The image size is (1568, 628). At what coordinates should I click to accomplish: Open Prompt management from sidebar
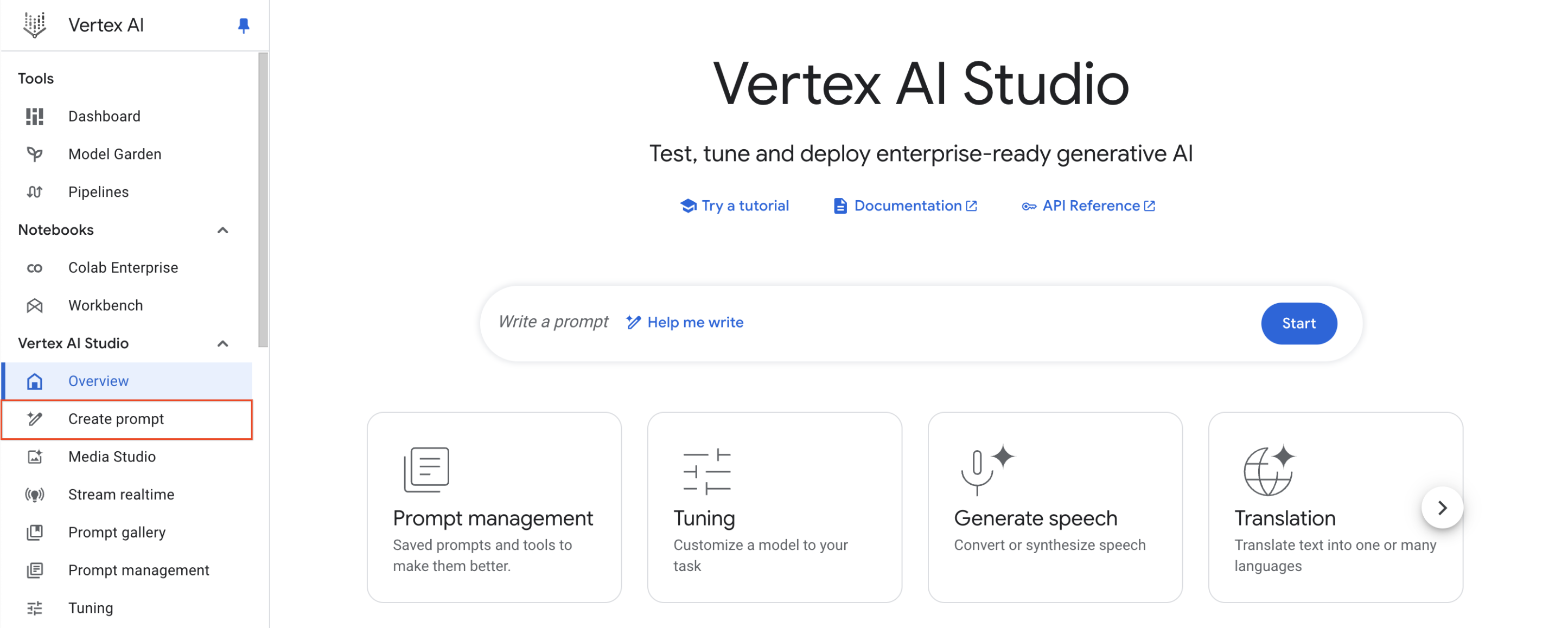pyautogui.click(x=126, y=570)
